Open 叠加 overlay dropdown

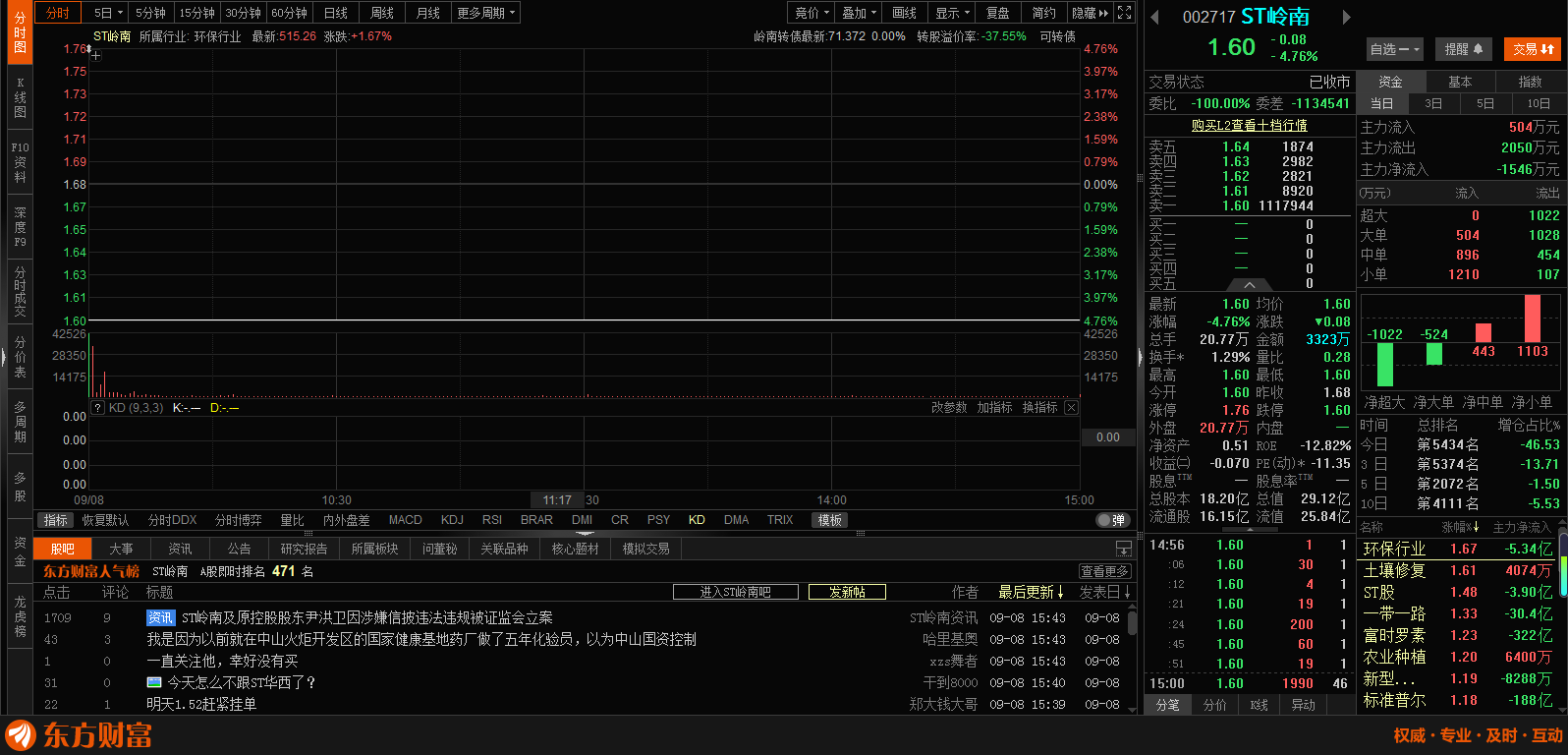pyautogui.click(x=859, y=13)
